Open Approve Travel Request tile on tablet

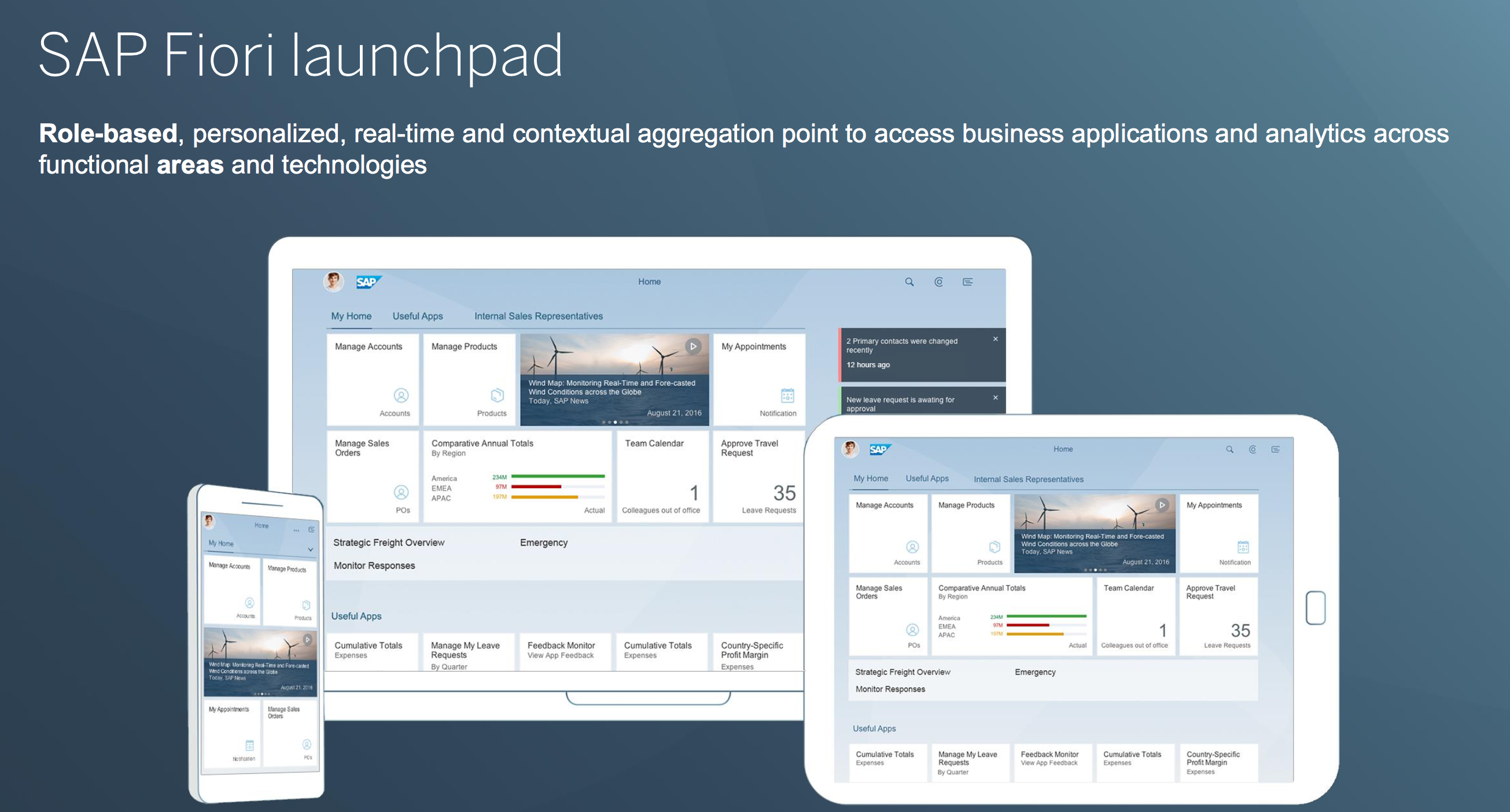click(1218, 617)
